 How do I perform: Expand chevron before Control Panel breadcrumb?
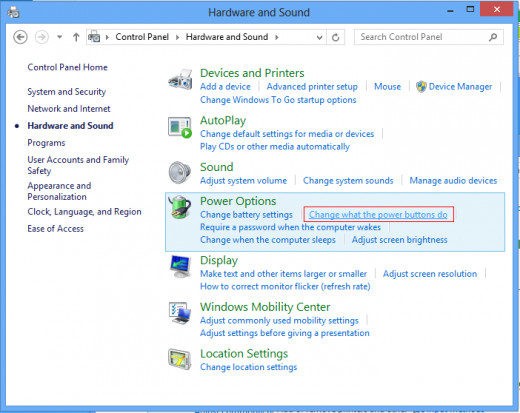(107, 37)
